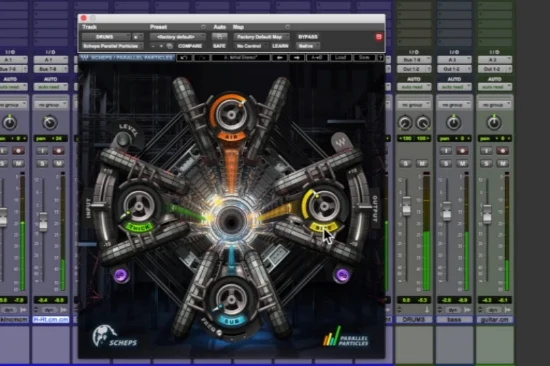Open auto read dropdown on bass track
Image resolution: width=550 pixels, height=366 pixels.
pos(454,86)
